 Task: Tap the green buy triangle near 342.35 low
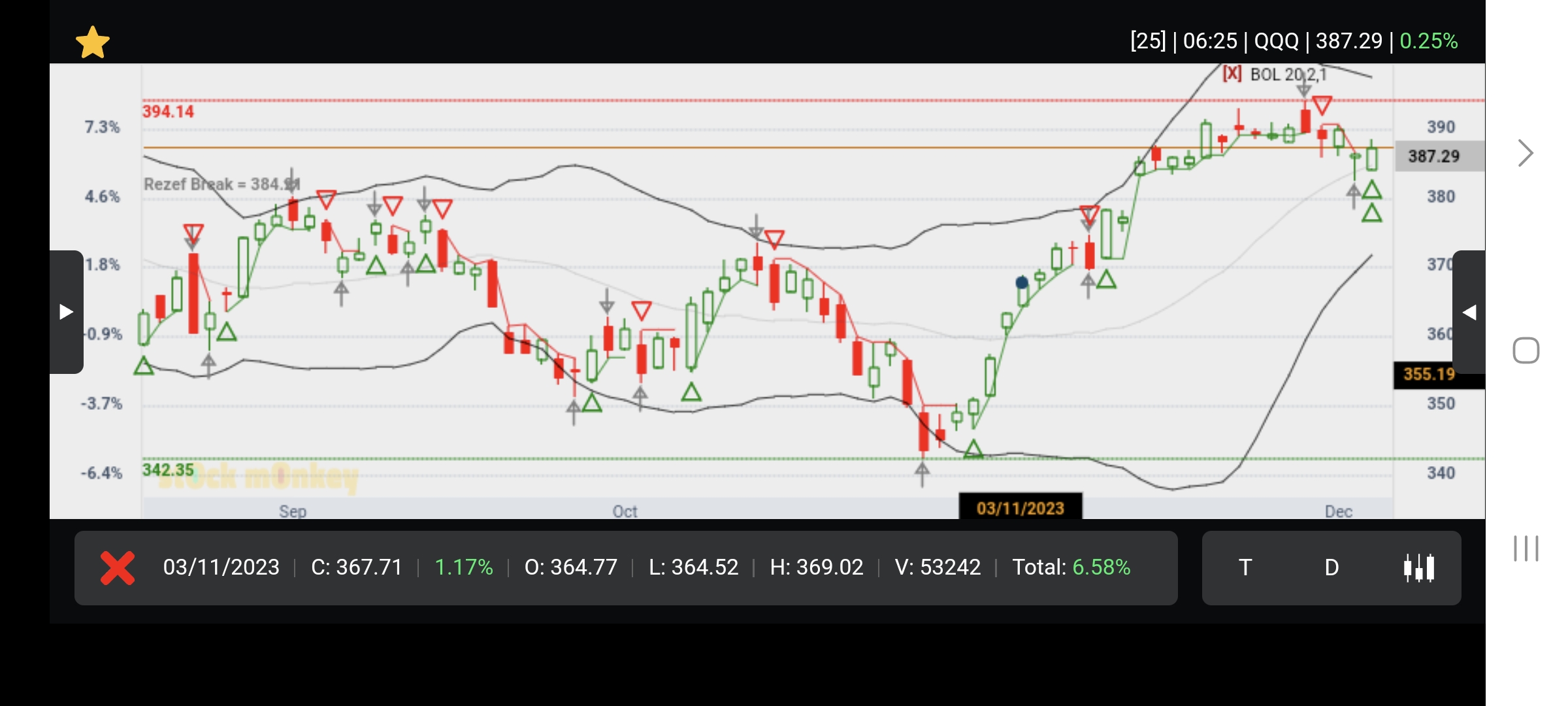click(x=973, y=449)
